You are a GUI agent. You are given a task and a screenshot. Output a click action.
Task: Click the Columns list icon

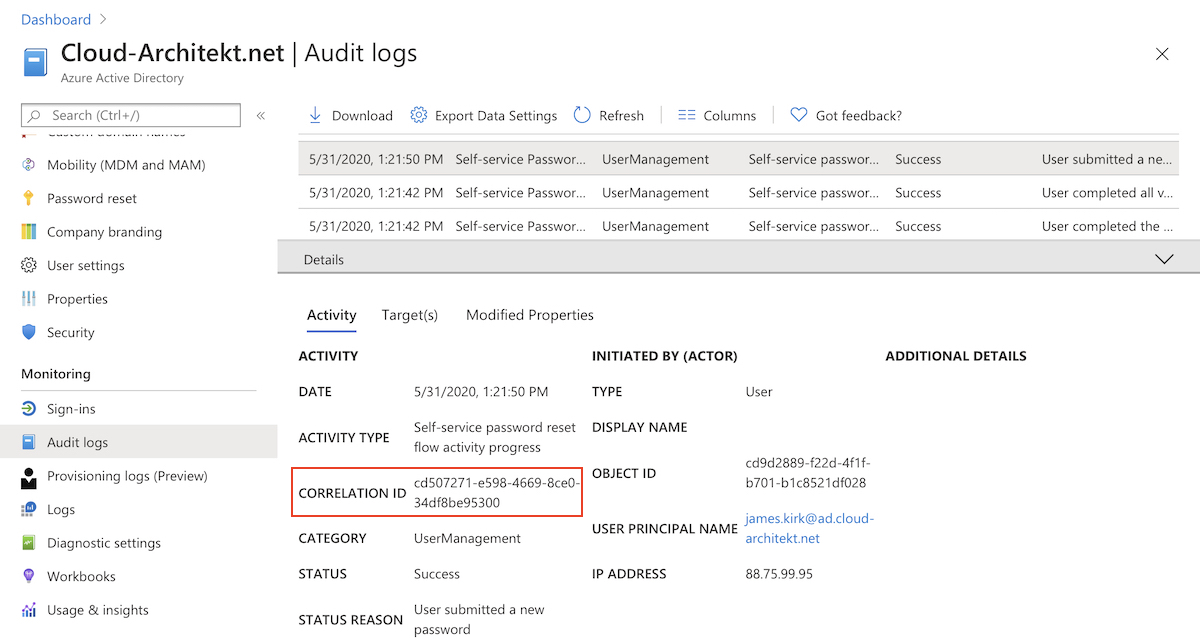click(686, 115)
